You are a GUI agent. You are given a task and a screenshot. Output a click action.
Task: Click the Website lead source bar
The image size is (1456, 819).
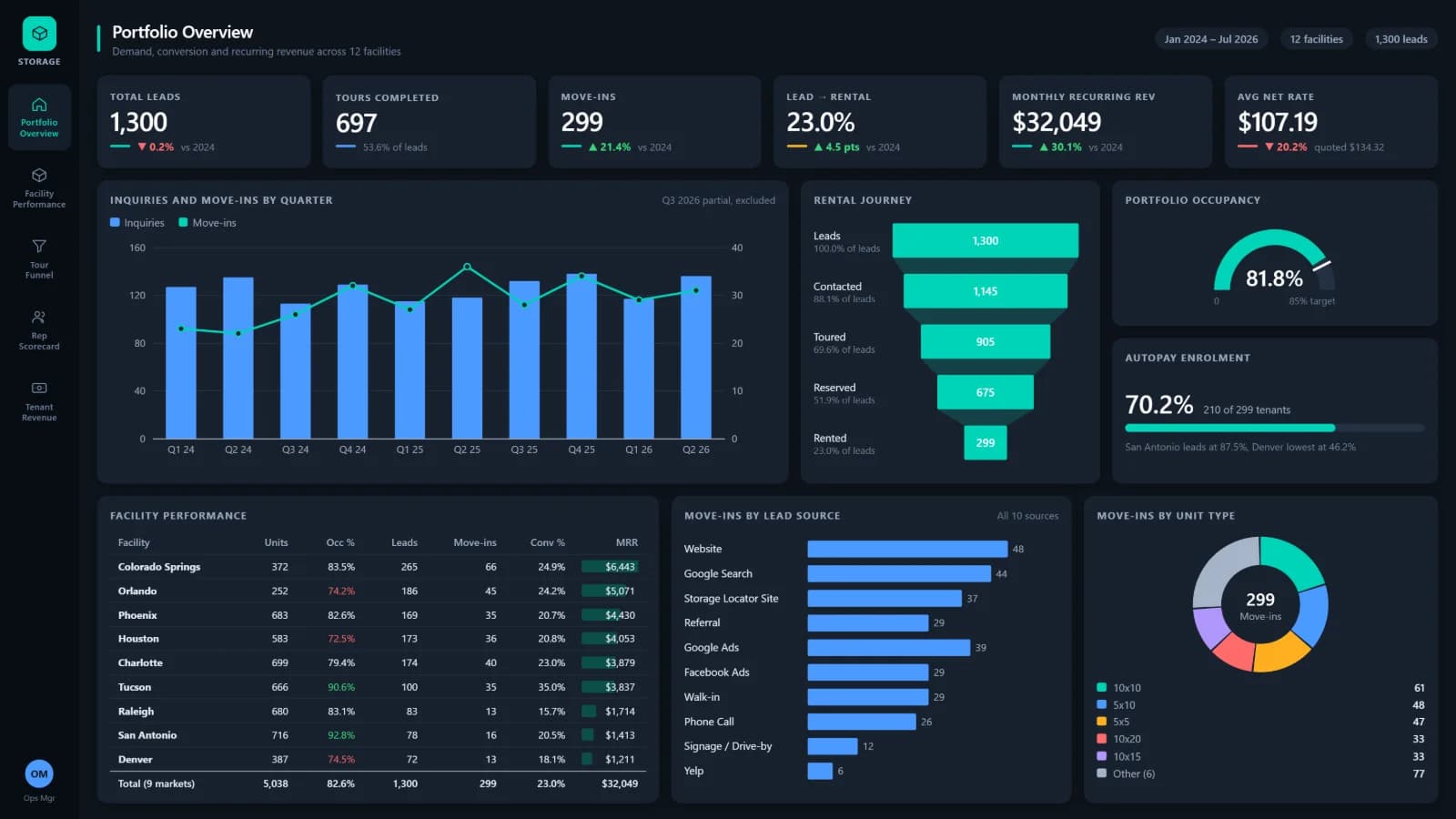(x=907, y=549)
